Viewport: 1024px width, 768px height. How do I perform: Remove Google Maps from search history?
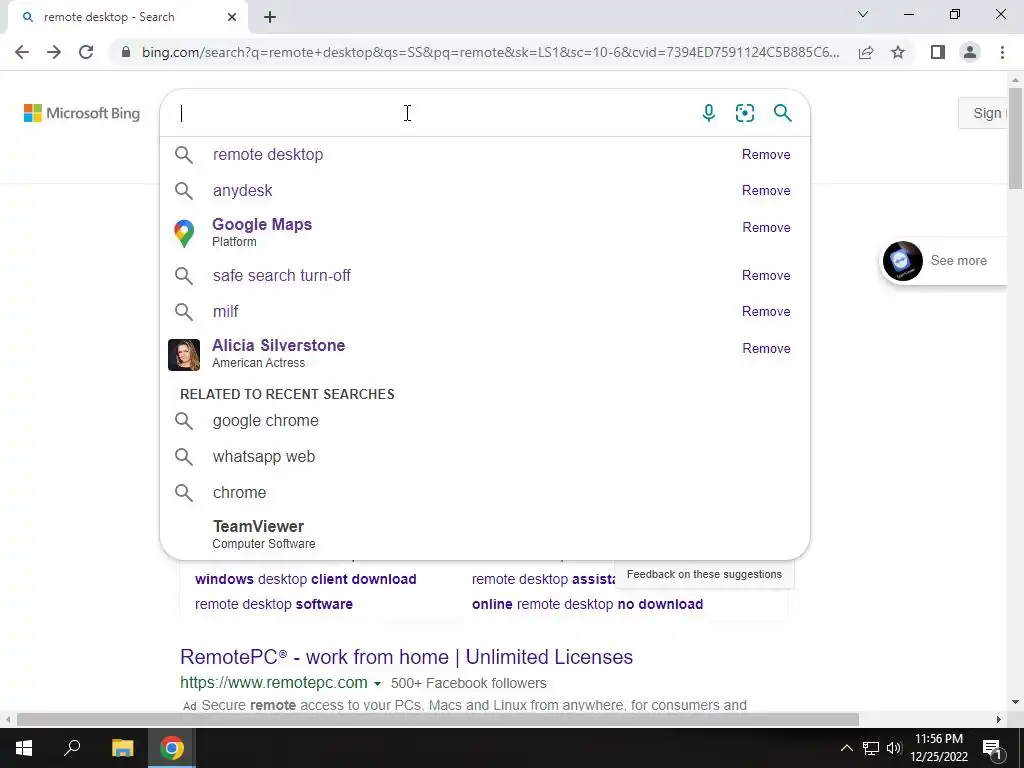pyautogui.click(x=766, y=227)
